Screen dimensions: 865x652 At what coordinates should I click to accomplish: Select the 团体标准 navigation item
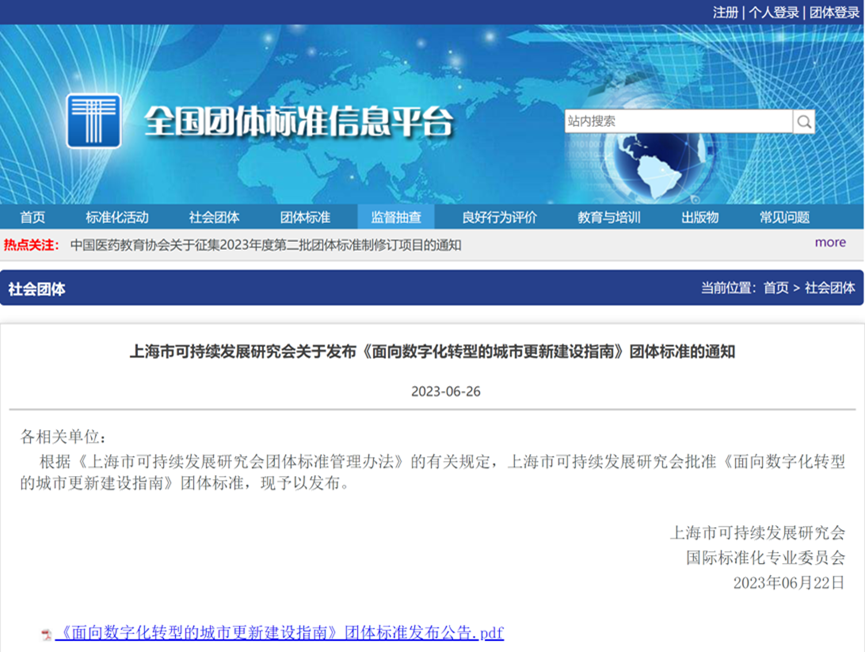coord(305,217)
